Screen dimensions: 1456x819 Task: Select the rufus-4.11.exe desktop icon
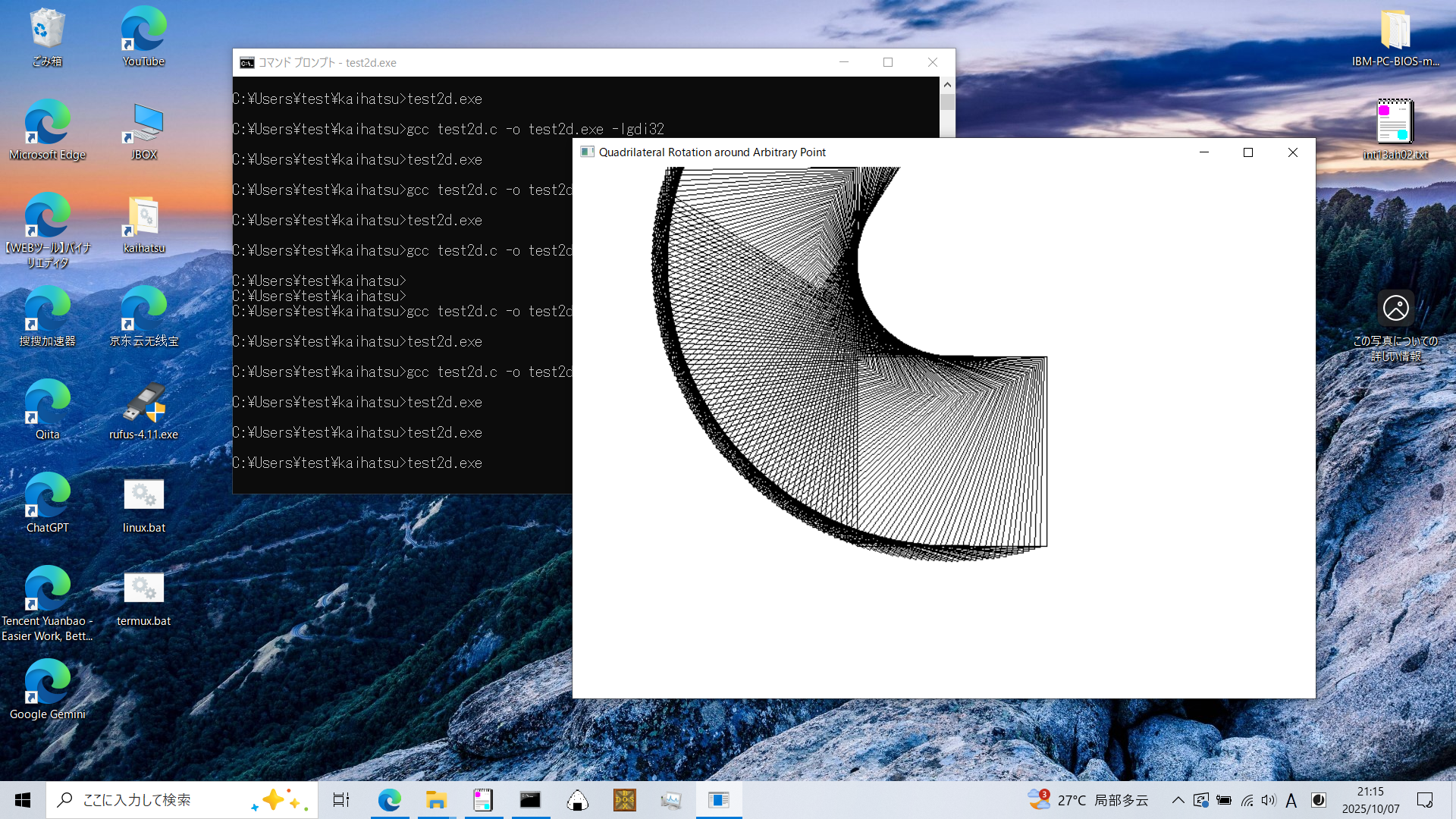click(143, 409)
